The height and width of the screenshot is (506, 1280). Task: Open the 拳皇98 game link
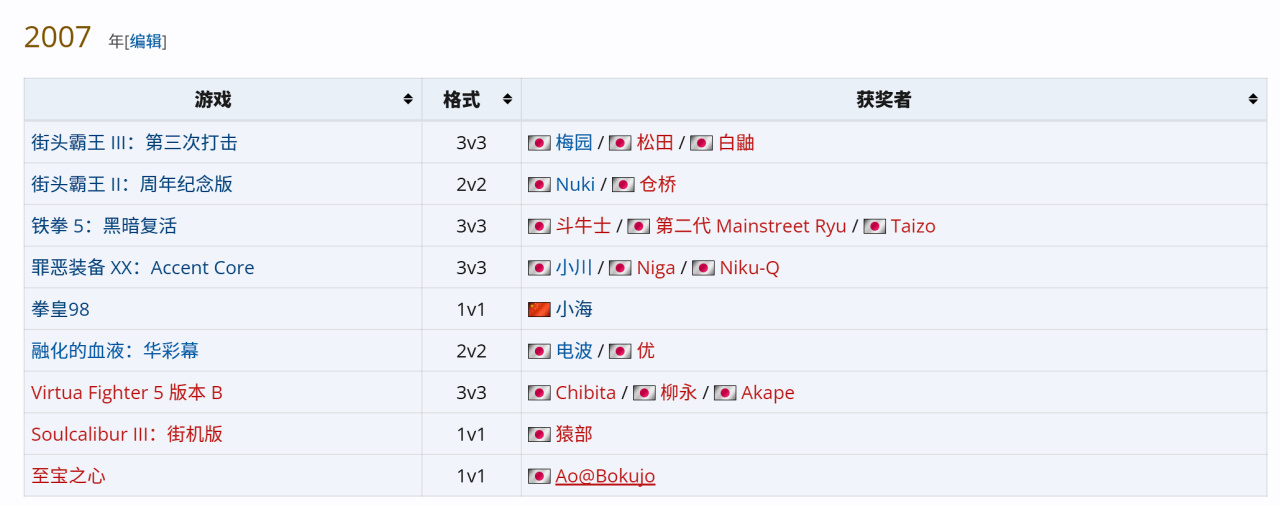click(x=60, y=309)
